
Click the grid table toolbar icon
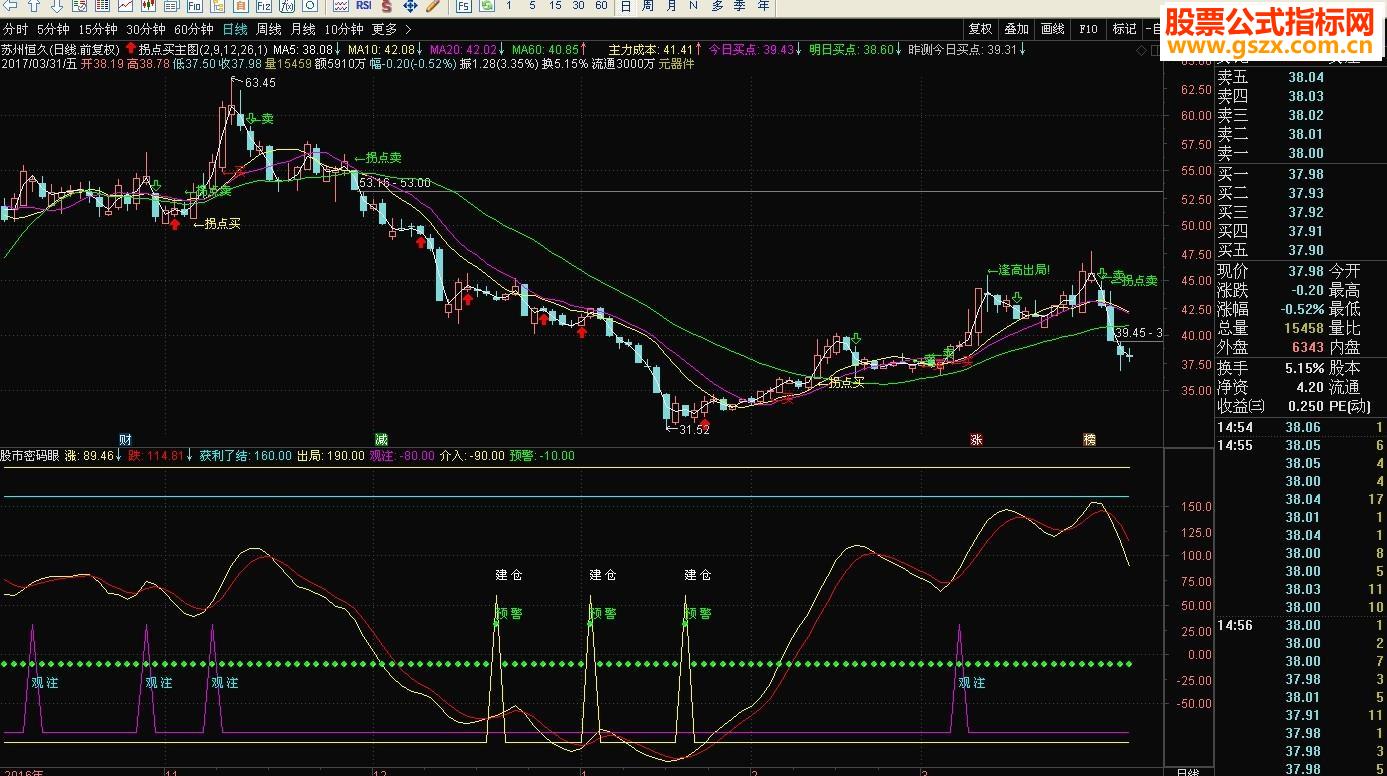pos(102,6)
